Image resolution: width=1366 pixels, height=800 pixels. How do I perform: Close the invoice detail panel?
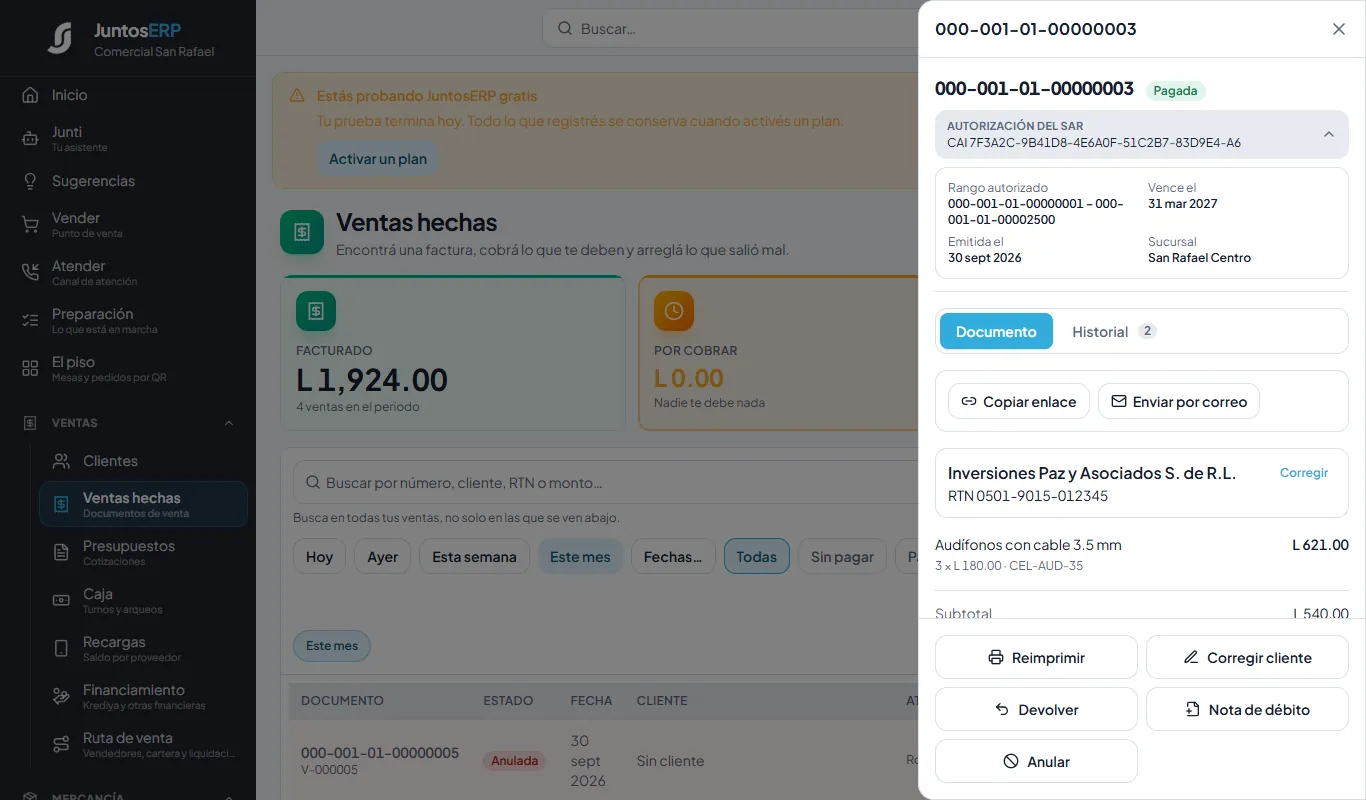tap(1339, 29)
